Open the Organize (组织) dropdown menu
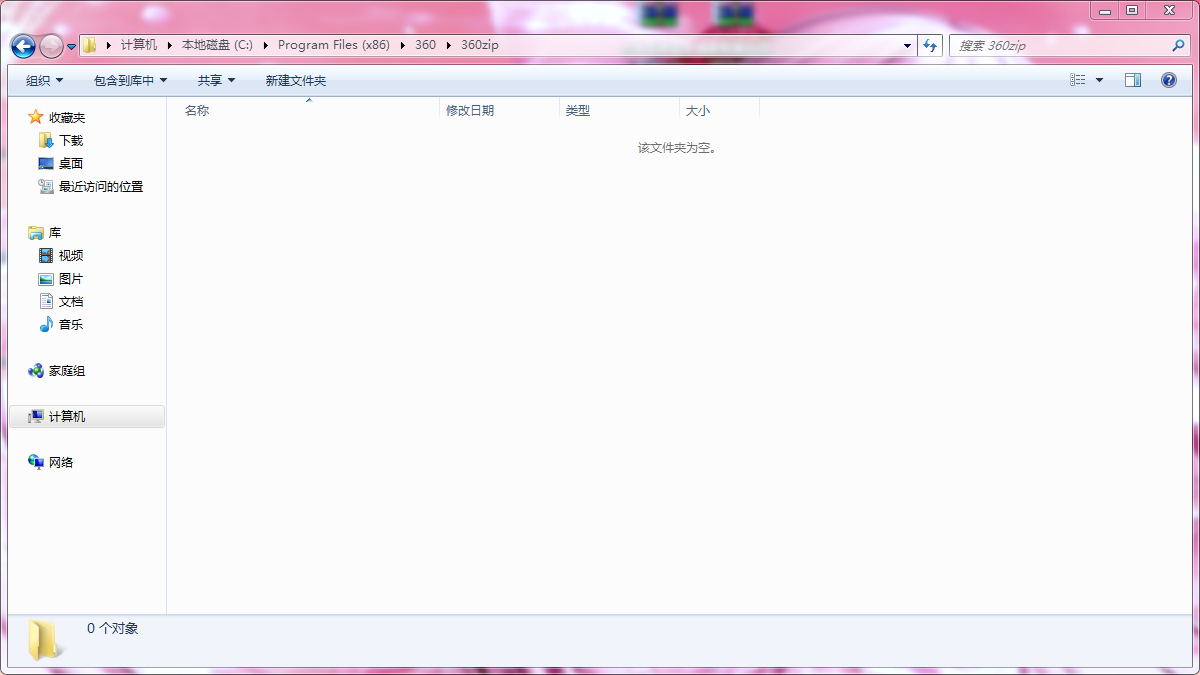 pyautogui.click(x=44, y=80)
